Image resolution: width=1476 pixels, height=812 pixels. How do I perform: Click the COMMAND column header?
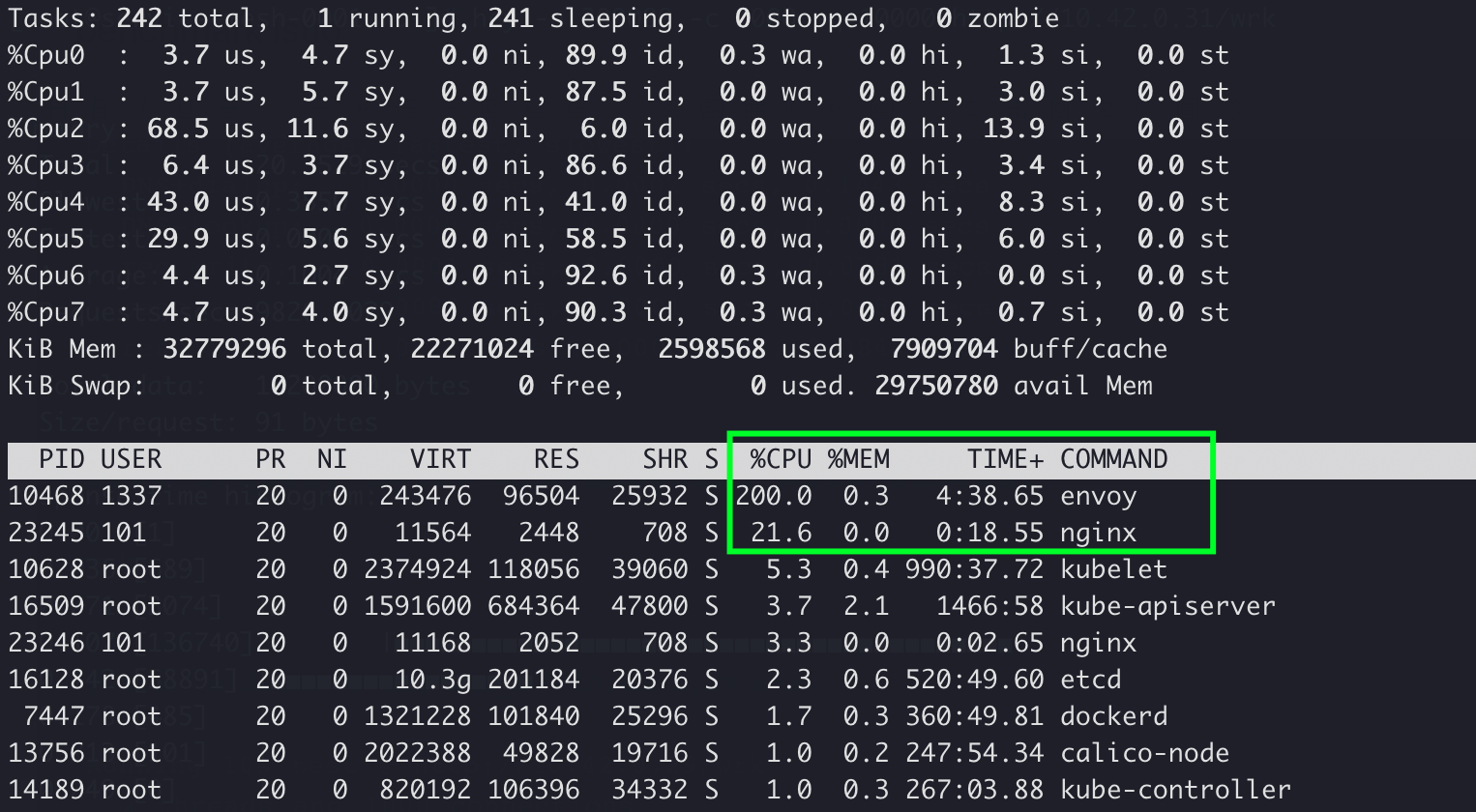[x=1113, y=459]
